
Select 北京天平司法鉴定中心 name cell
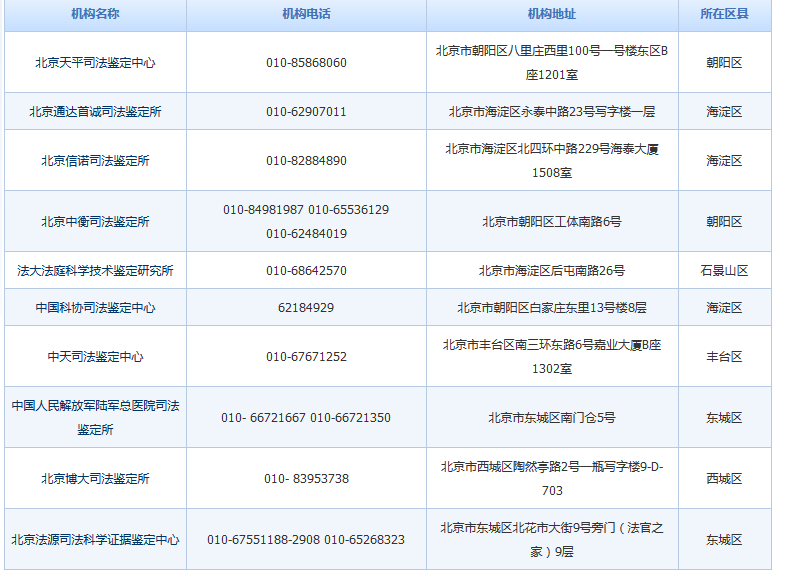click(95, 63)
